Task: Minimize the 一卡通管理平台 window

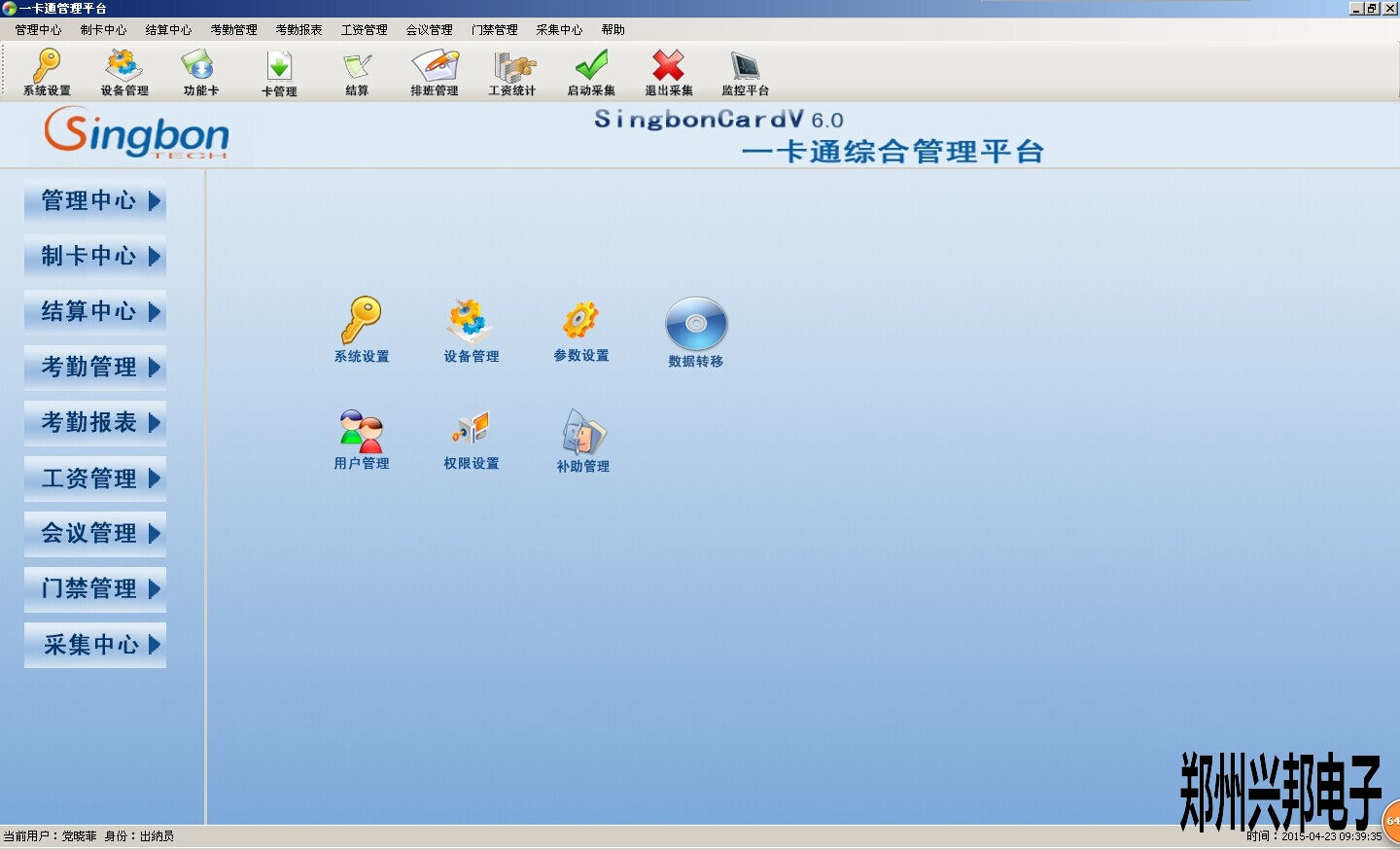Action: (x=1356, y=9)
